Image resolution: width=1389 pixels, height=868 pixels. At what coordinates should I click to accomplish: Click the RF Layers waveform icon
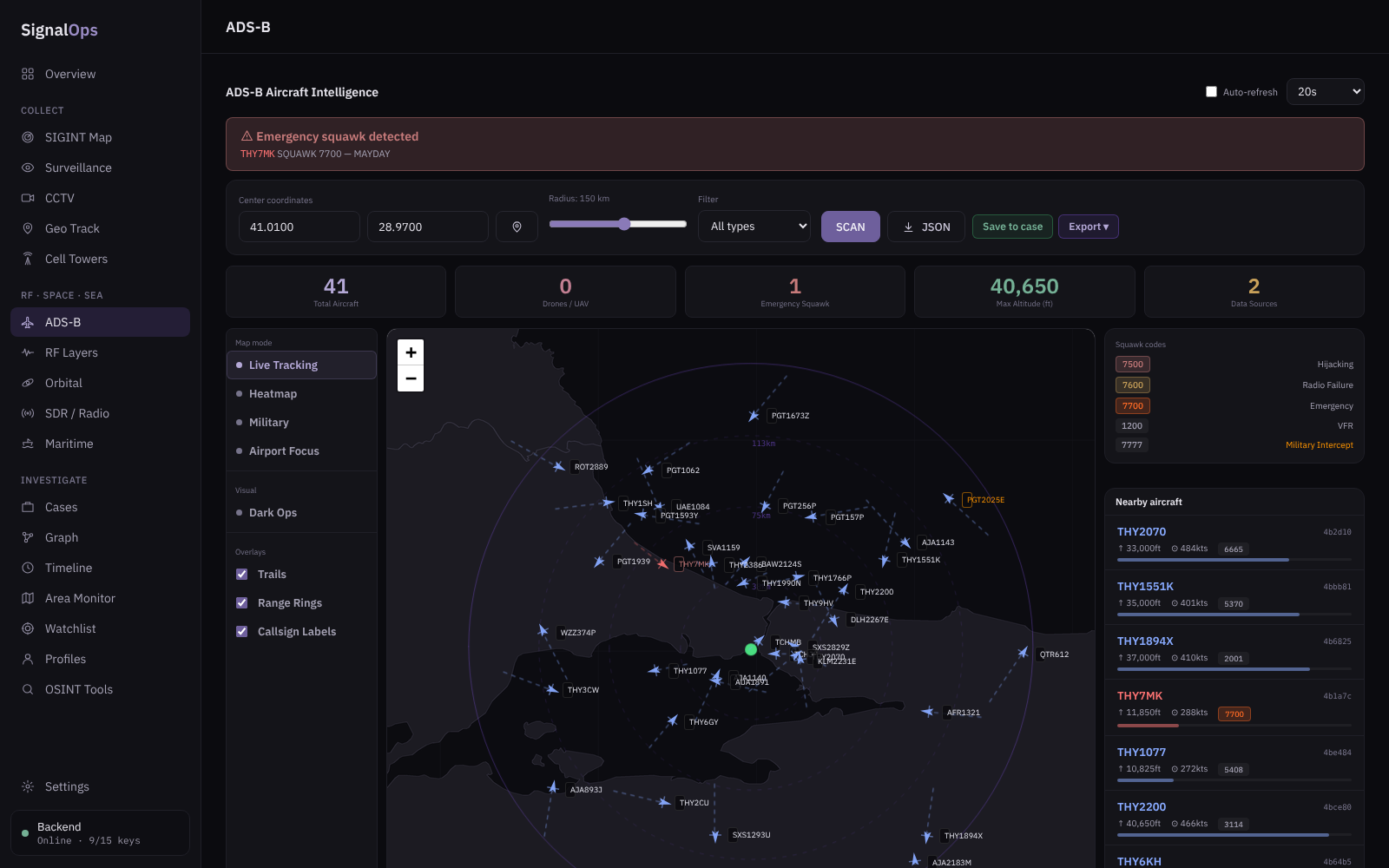[28, 352]
